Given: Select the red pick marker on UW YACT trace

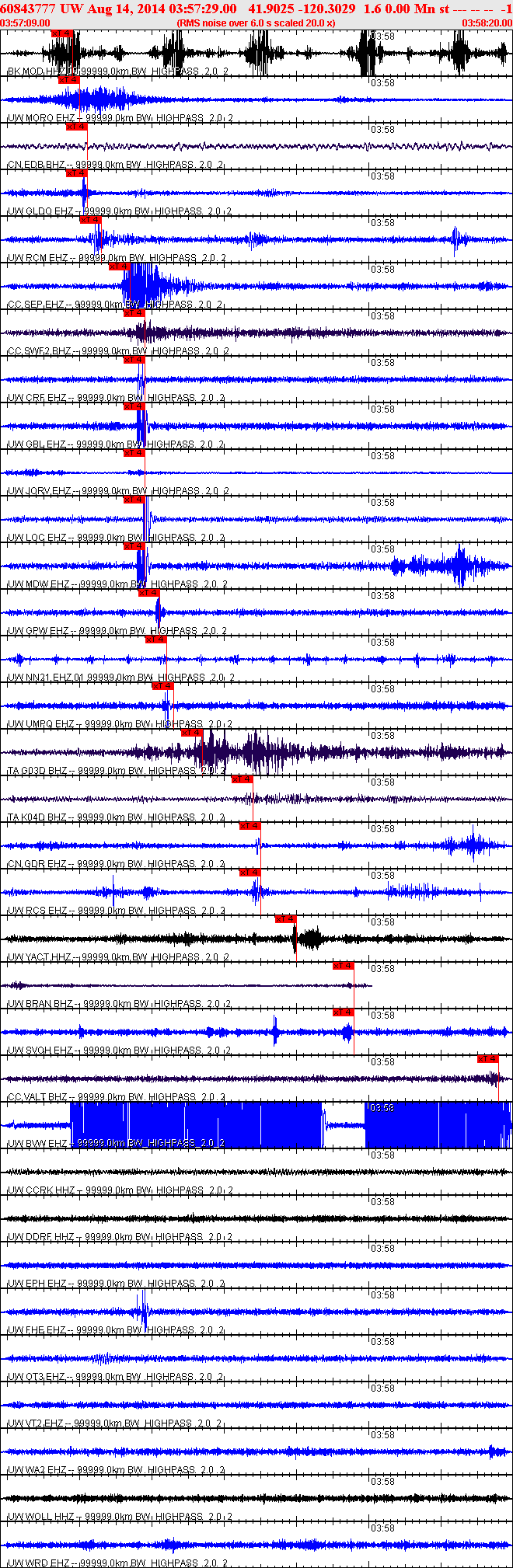Looking at the screenshot, I should click(287, 918).
